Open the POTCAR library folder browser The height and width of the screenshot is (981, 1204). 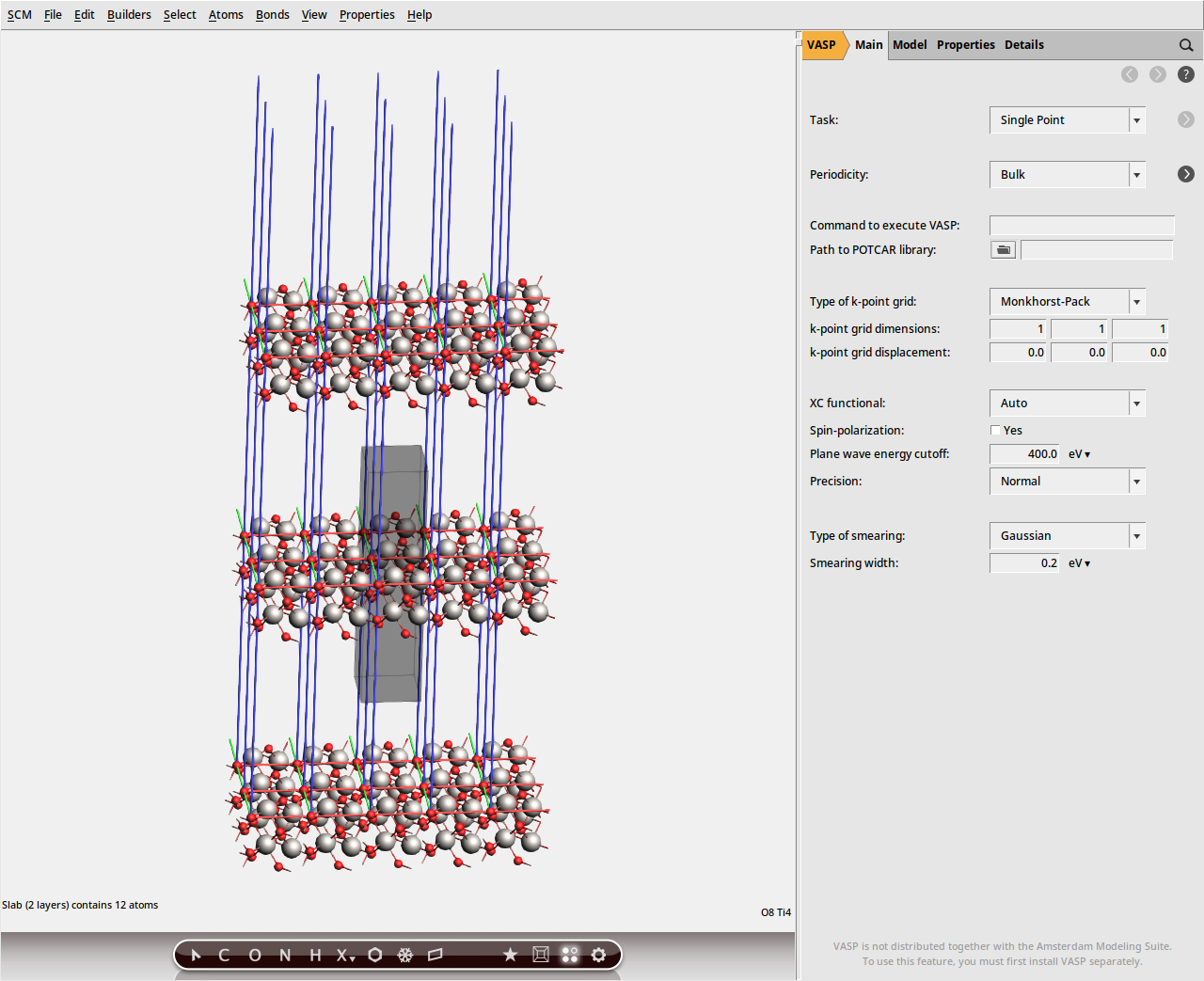point(1003,249)
